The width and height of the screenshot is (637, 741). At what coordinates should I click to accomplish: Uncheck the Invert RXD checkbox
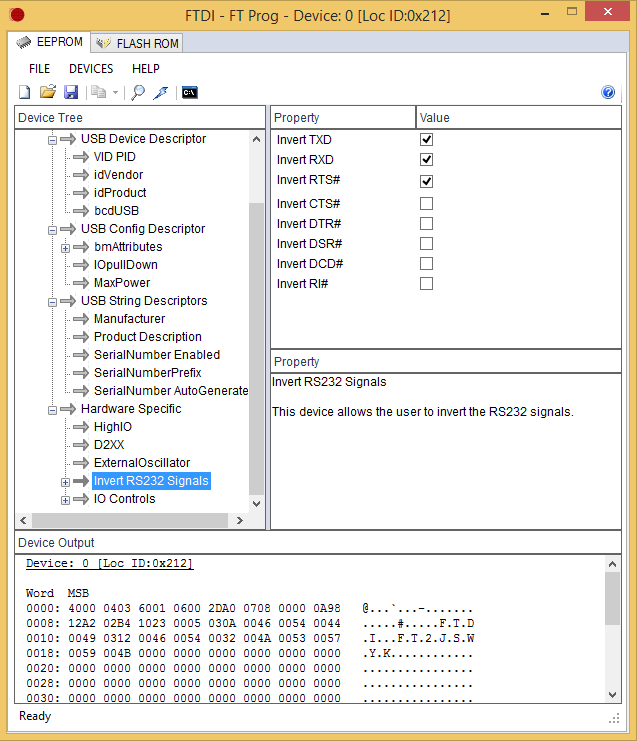click(x=426, y=159)
